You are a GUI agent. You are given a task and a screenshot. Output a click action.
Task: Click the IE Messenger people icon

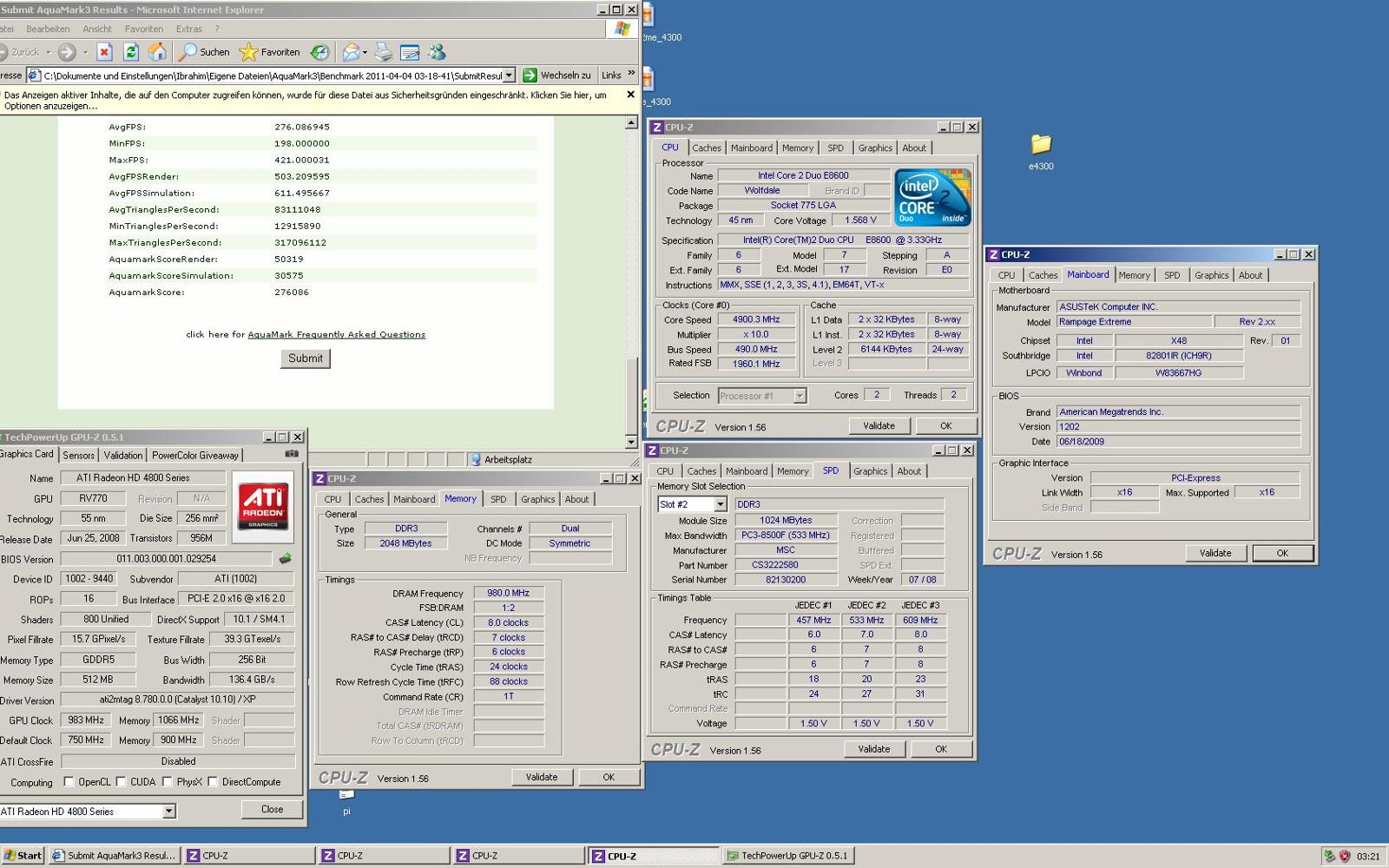[437, 52]
